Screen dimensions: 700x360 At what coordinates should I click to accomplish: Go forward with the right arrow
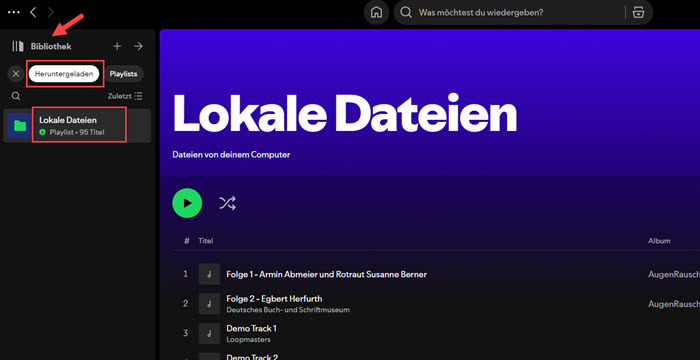point(50,12)
